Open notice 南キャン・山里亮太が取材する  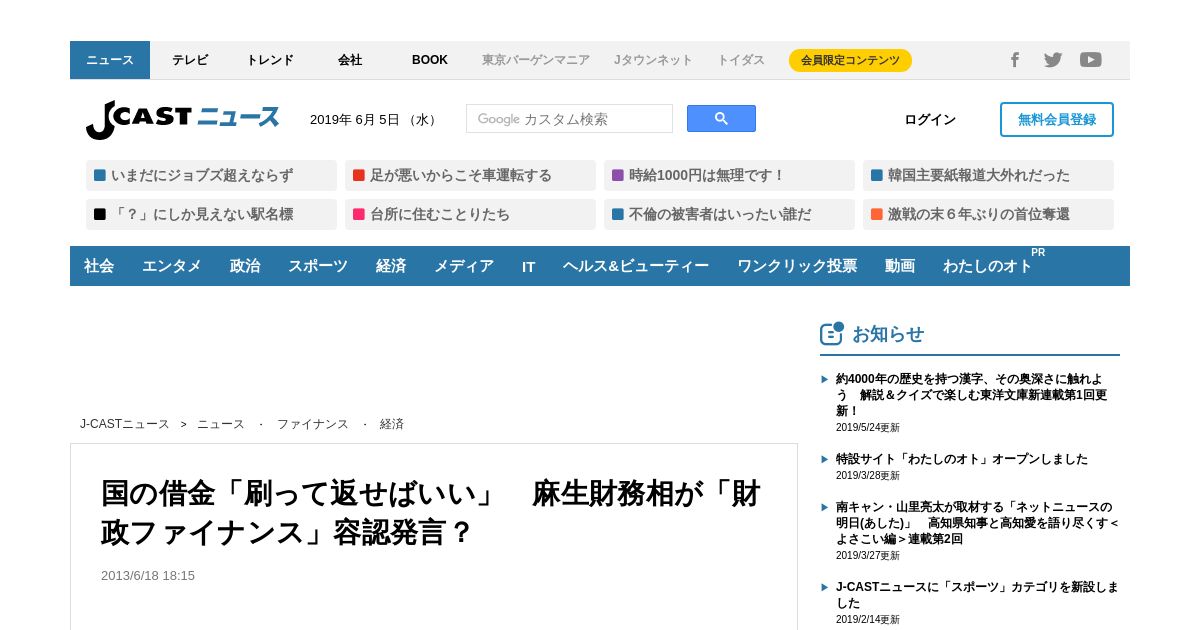(977, 523)
